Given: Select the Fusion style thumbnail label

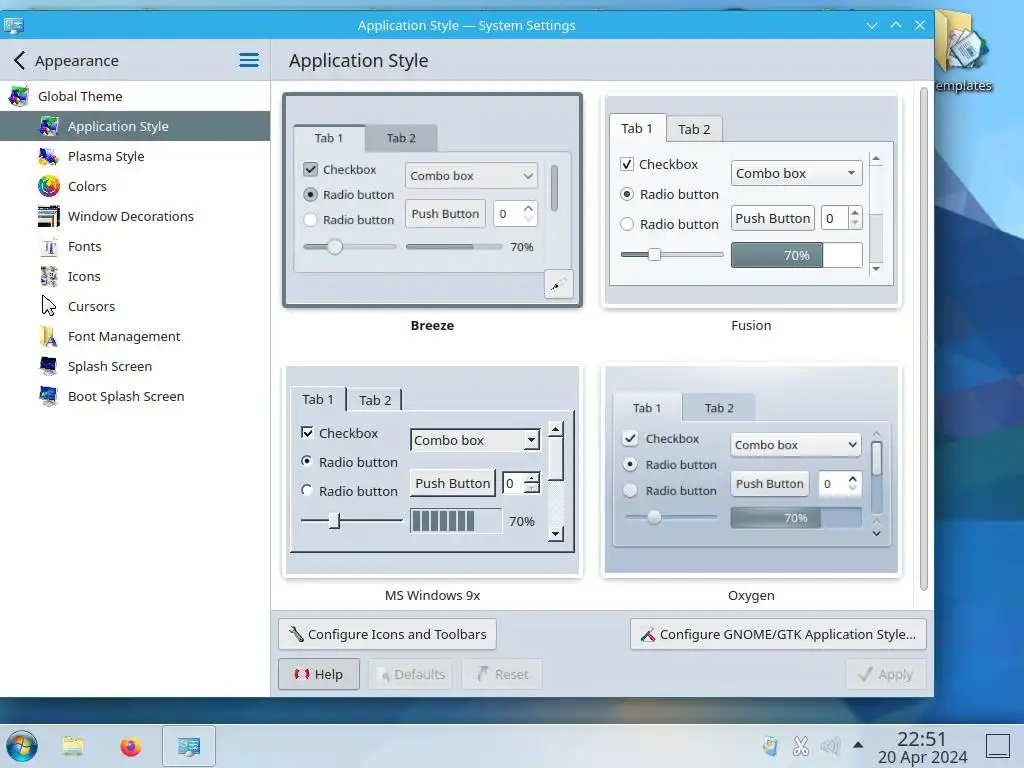Looking at the screenshot, I should (751, 325).
